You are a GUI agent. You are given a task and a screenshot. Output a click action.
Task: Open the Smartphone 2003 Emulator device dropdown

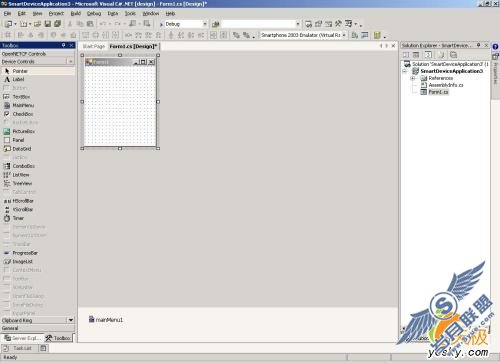tap(344, 35)
